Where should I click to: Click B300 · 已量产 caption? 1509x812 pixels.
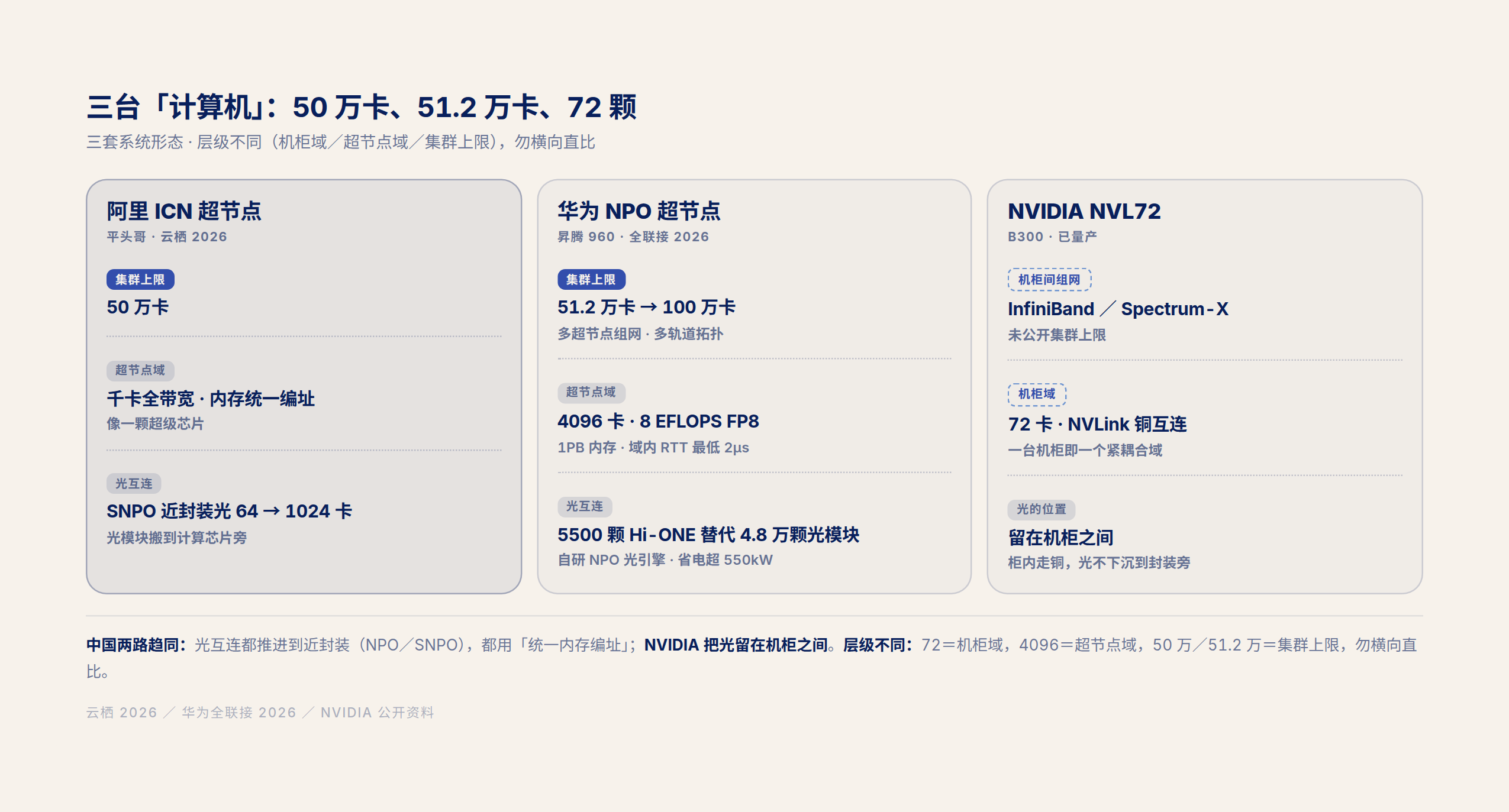coord(1052,237)
